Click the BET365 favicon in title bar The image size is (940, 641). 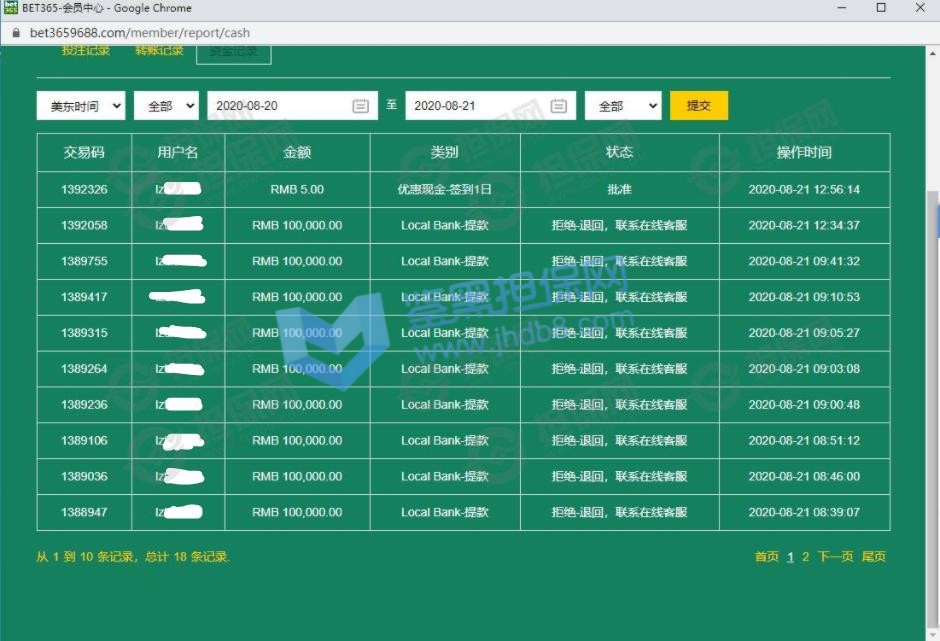tap(11, 8)
